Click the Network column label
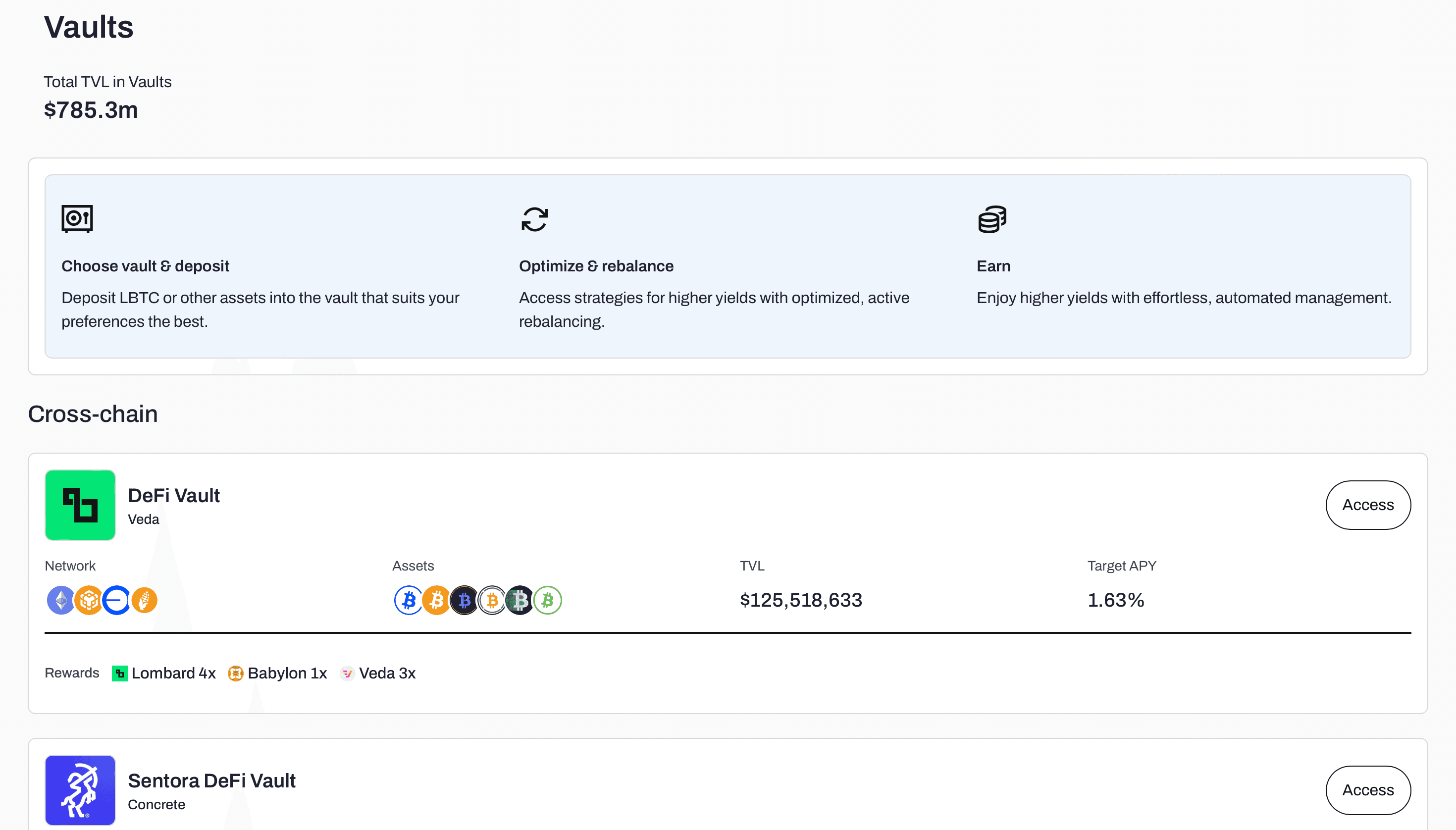The height and width of the screenshot is (830, 1456). click(x=69, y=566)
